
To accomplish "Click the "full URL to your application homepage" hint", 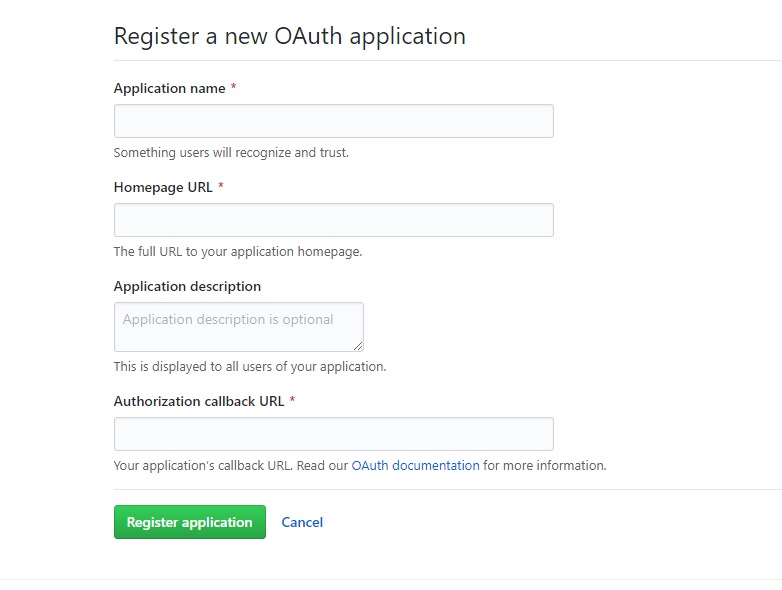I will [x=238, y=251].
